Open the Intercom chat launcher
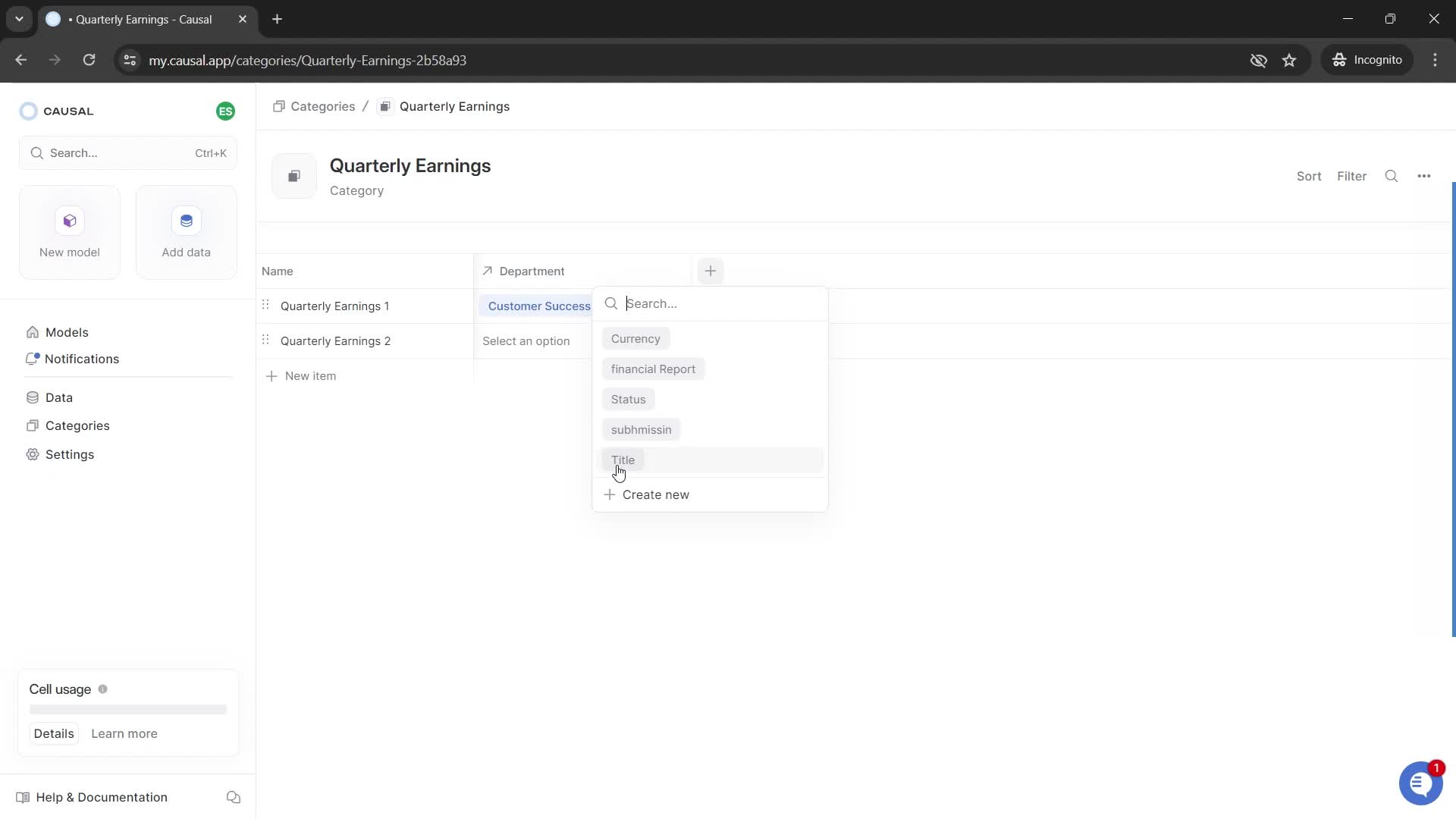 1420,783
